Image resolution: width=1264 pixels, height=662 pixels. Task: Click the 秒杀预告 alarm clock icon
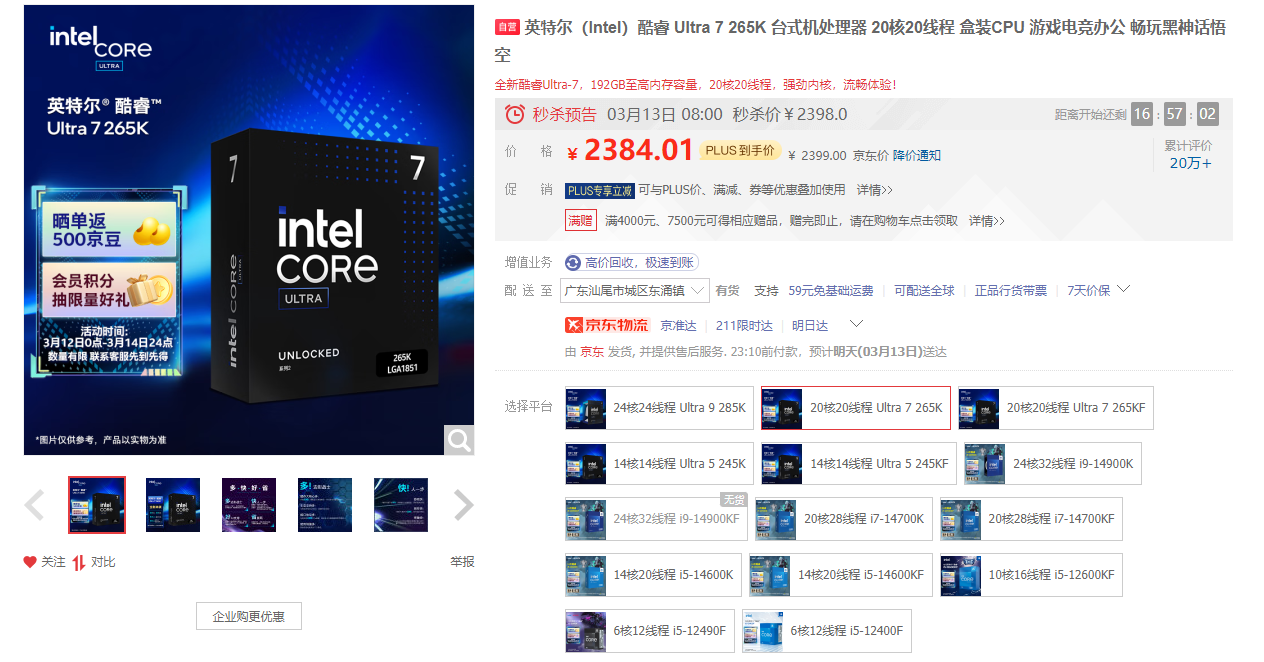[515, 114]
